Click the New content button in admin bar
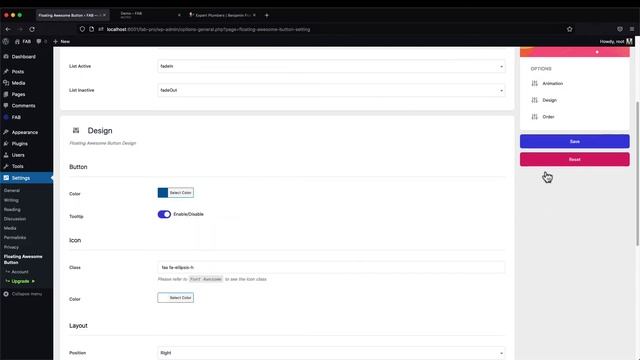This screenshot has width=640, height=360. pyautogui.click(x=62, y=41)
